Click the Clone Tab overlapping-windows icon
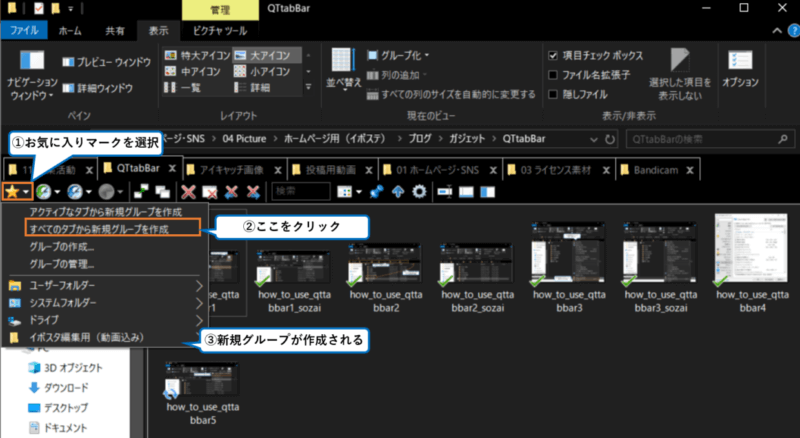 pos(162,192)
